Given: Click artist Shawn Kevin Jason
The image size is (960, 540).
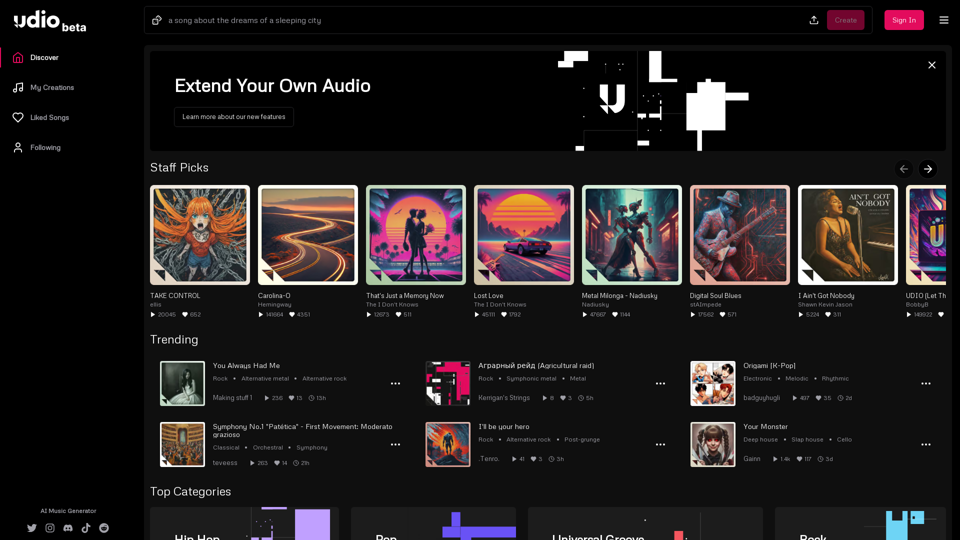Looking at the screenshot, I should 825,305.
